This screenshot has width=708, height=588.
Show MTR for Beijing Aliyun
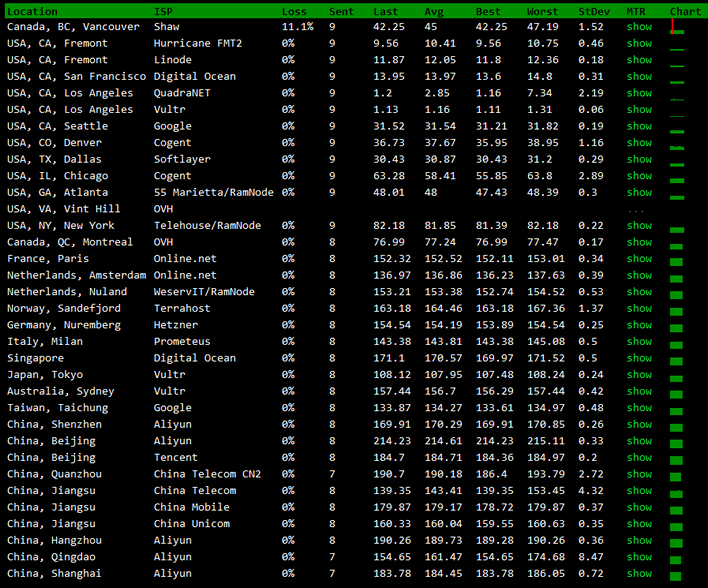click(x=639, y=441)
